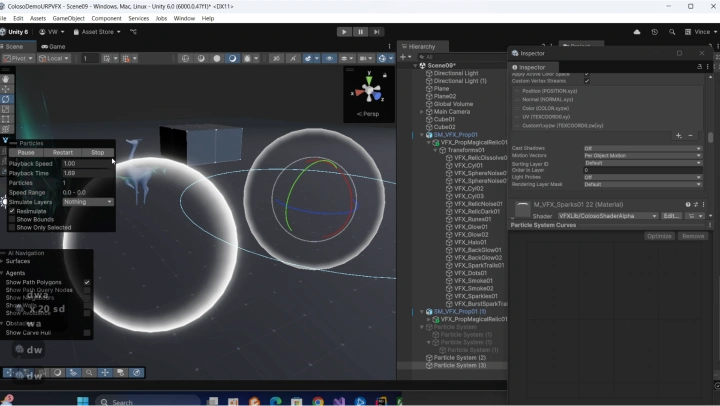Open the Shader VFXLib/ColosoShaderAlpha dropdown

click(x=608, y=216)
